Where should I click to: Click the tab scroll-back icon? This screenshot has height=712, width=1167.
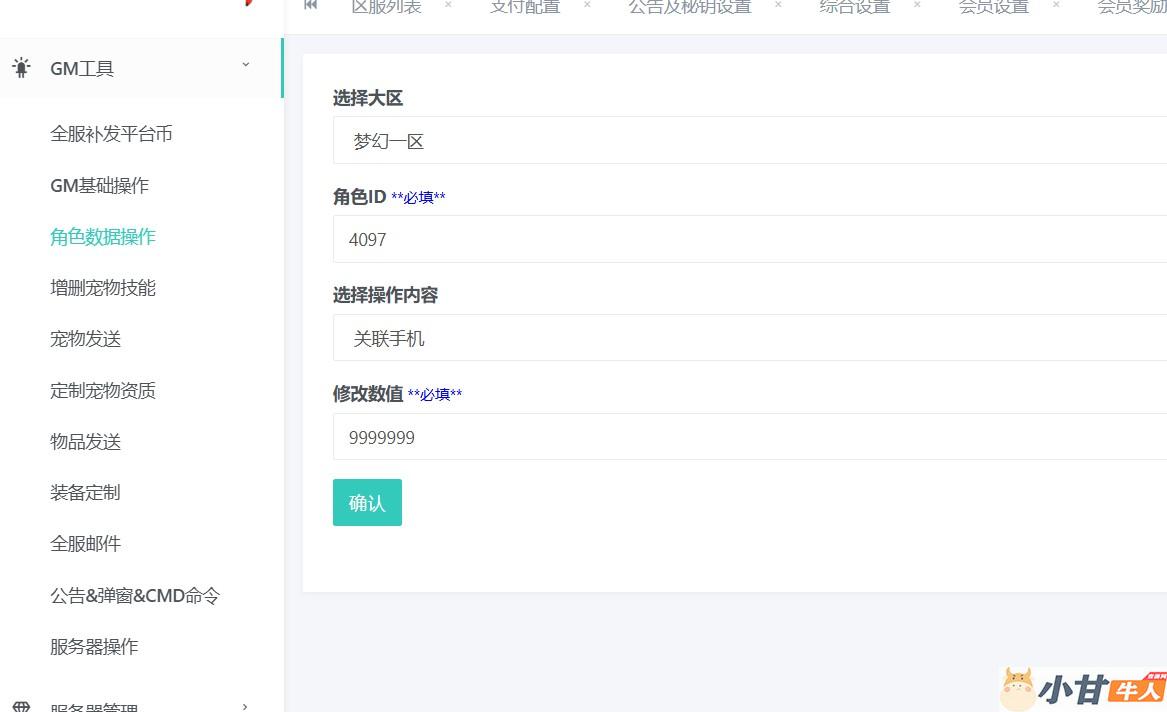click(x=311, y=5)
